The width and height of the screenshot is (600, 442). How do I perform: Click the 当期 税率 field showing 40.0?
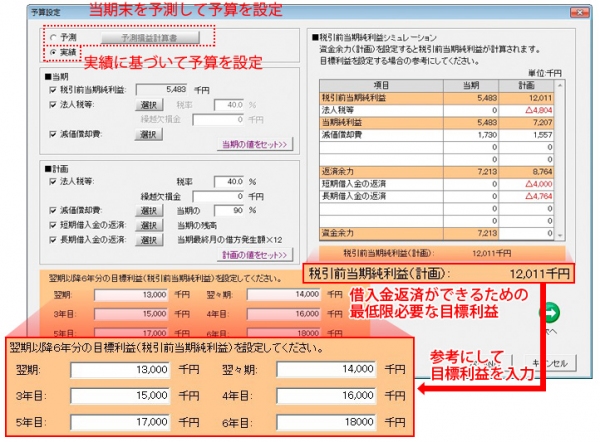coord(229,104)
